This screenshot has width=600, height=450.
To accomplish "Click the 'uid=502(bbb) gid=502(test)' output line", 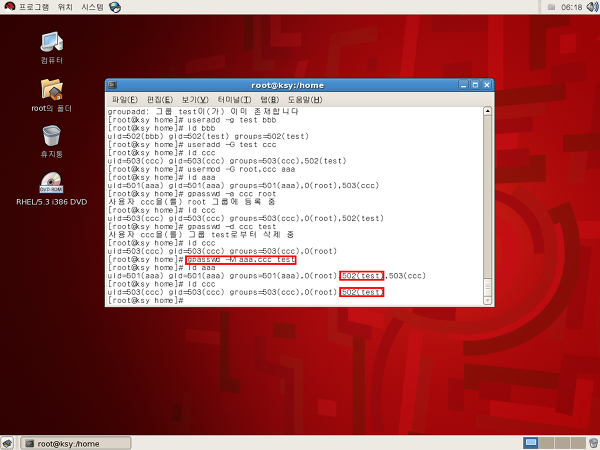I will (x=208, y=137).
